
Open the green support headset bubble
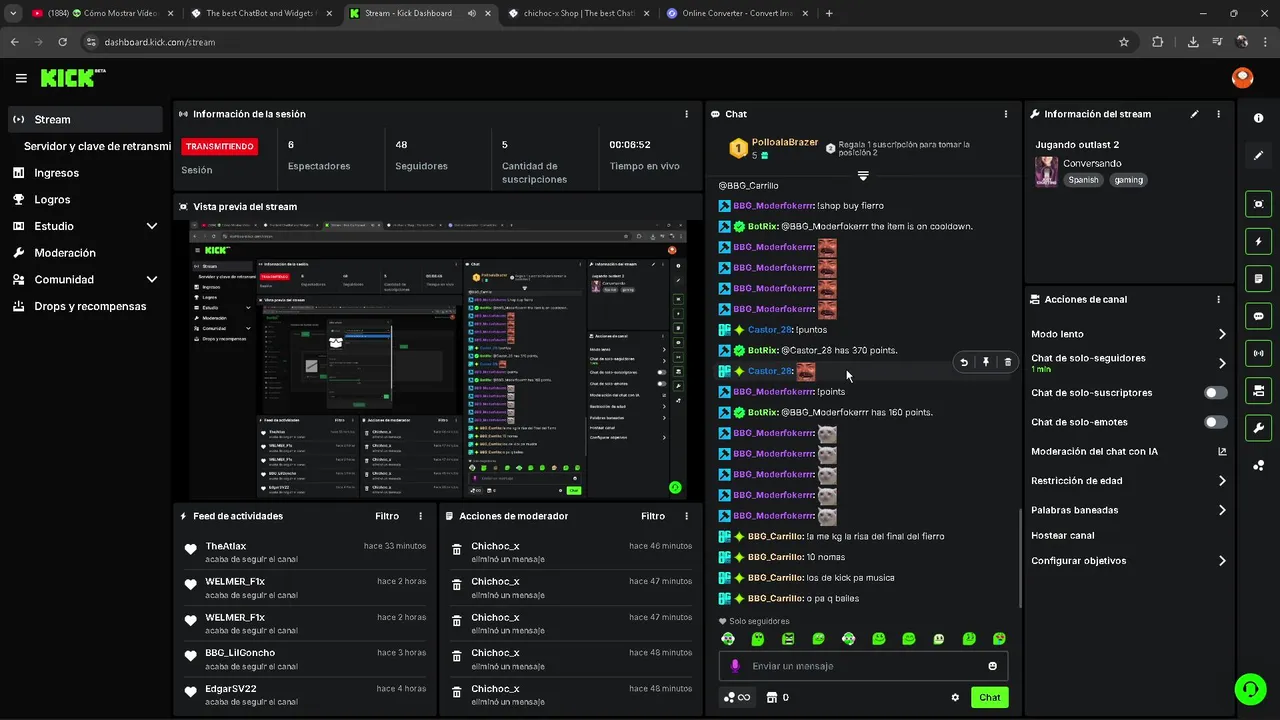tap(1249, 688)
